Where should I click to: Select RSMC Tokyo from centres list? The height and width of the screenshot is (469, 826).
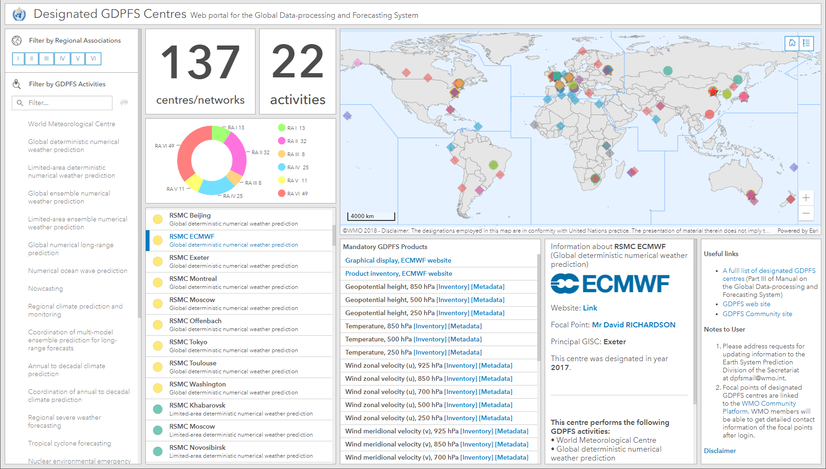[x=239, y=346]
